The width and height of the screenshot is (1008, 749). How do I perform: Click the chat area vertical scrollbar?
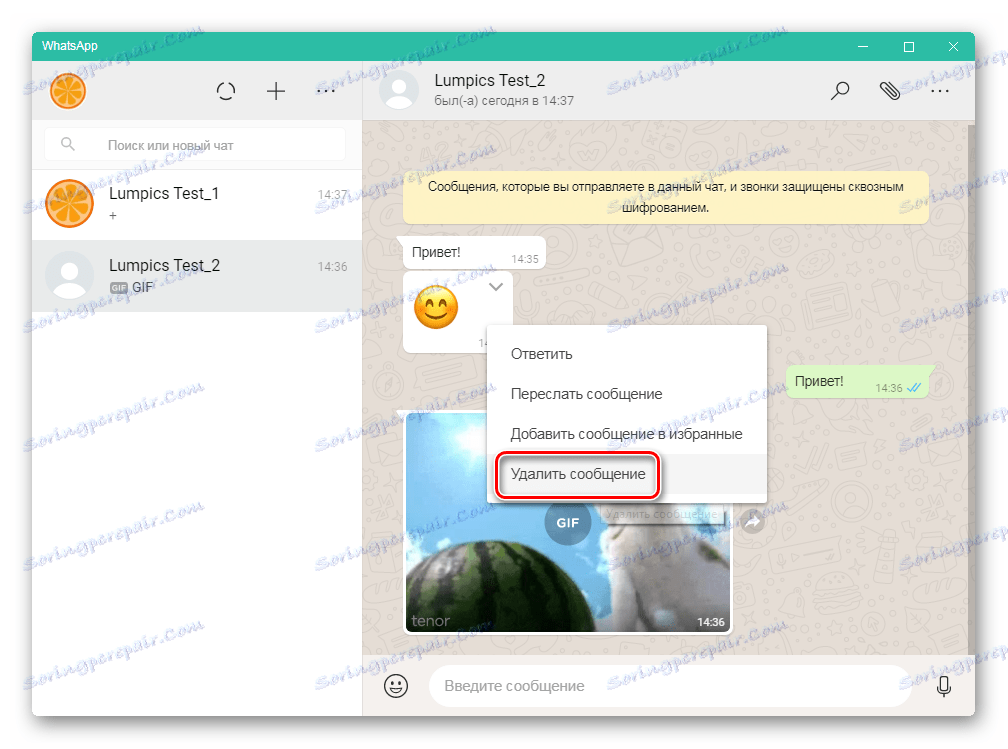pos(971,389)
